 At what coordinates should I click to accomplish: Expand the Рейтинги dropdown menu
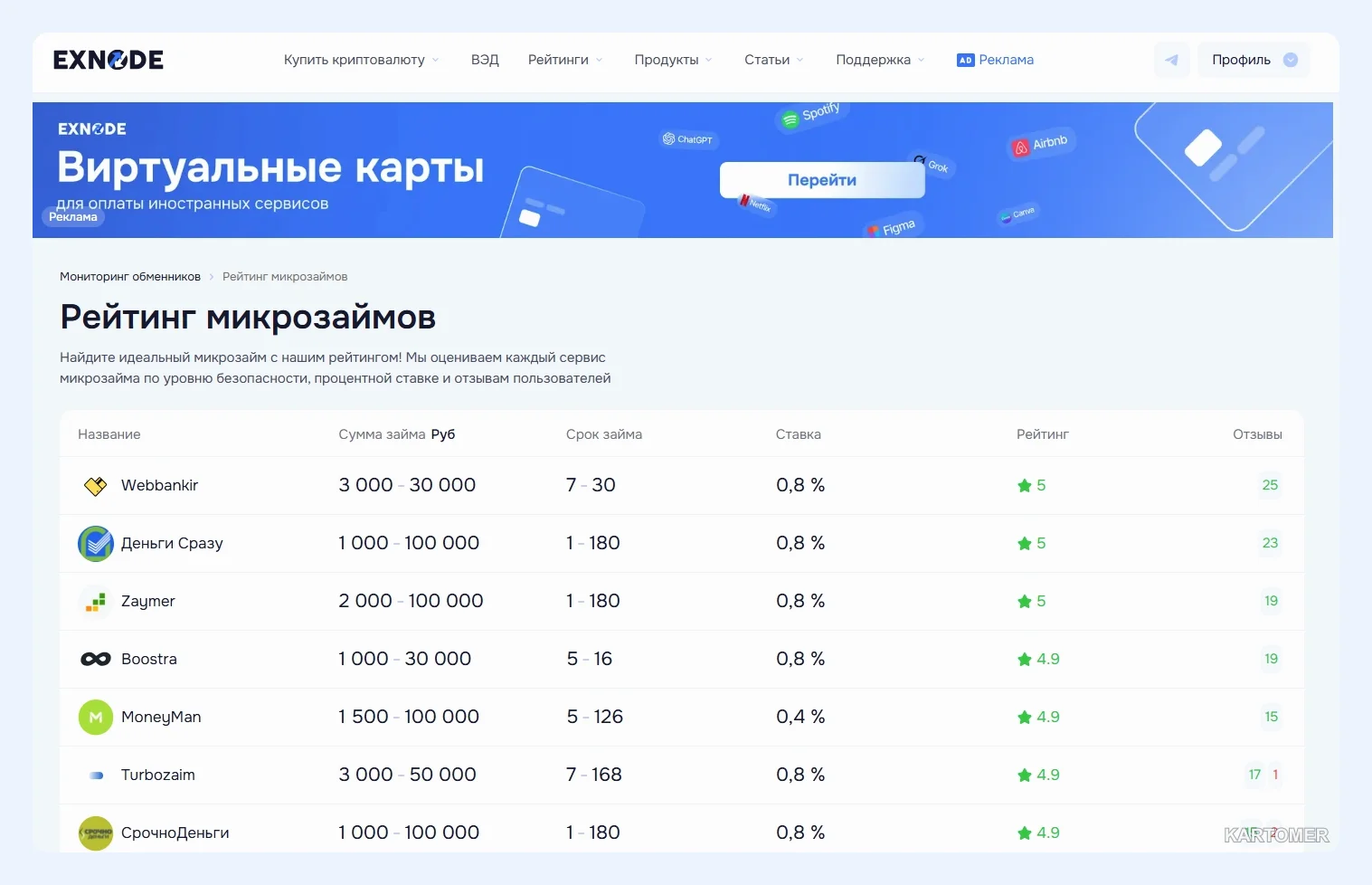[565, 60]
